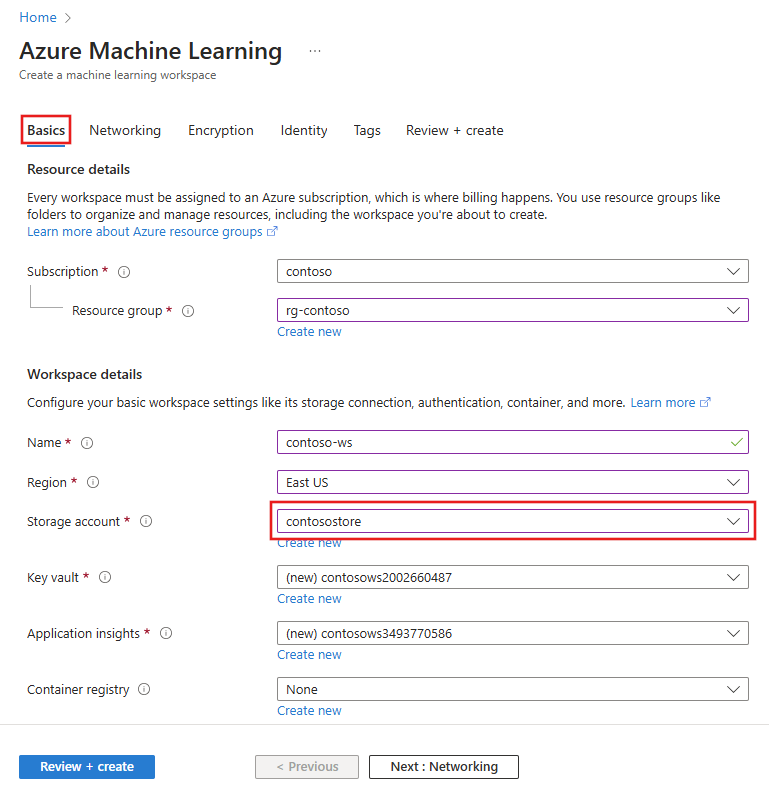This screenshot has height=789, width=769.
Task: Click the Container registry label
Action: pyautogui.click(x=78, y=689)
